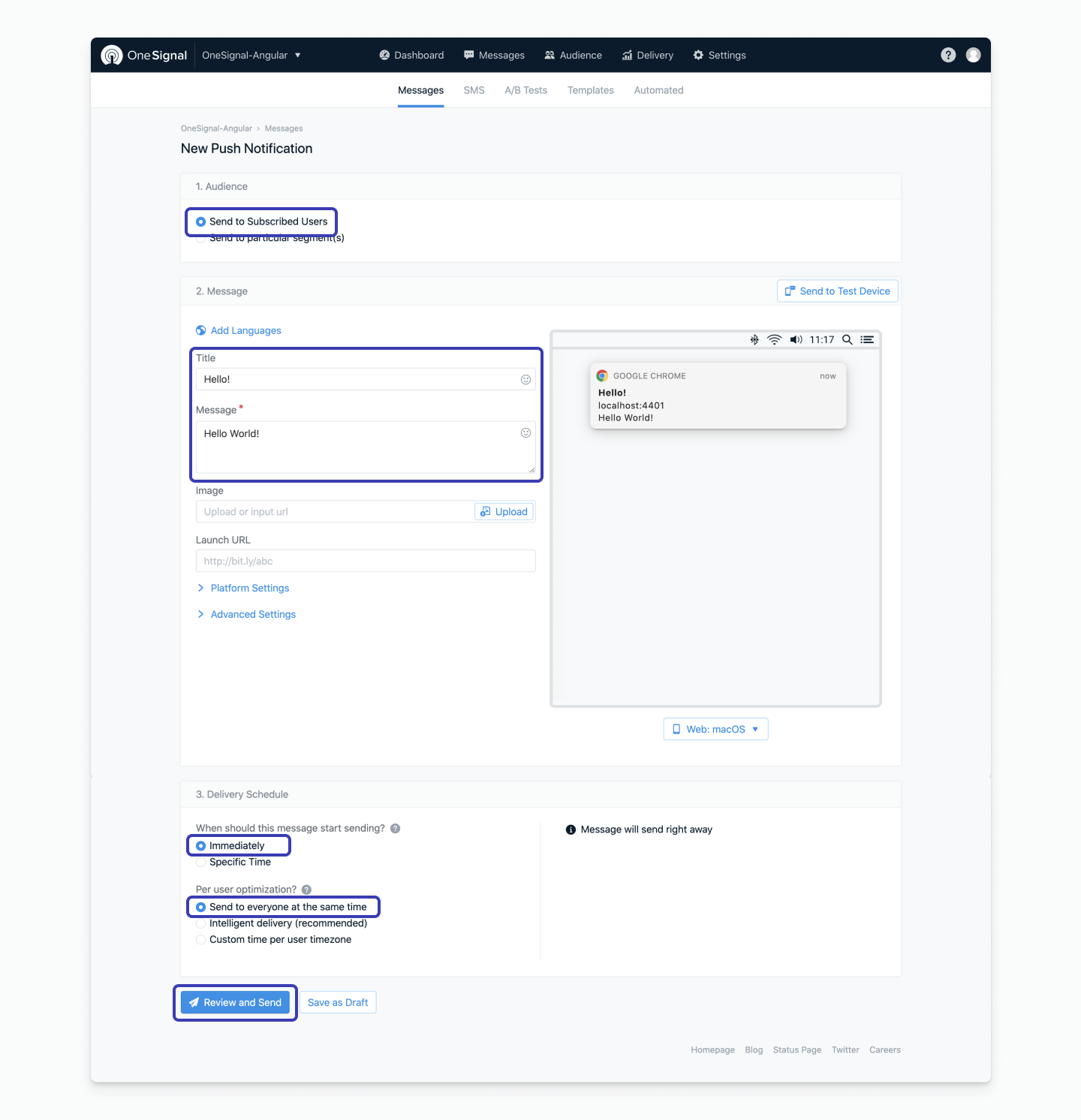The image size is (1081, 1120).
Task: Select Send to particular segment(s) radio
Action: 200,238
